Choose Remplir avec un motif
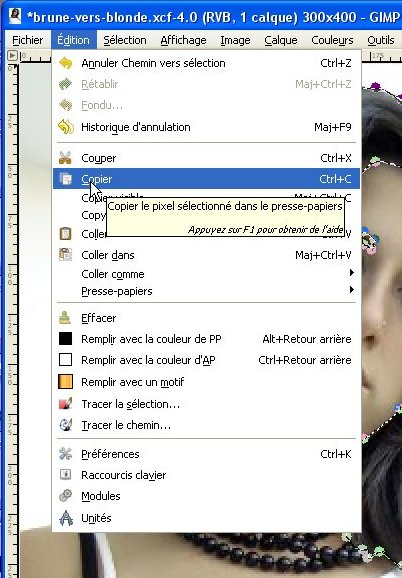The width and height of the screenshot is (402, 578). 206,382
